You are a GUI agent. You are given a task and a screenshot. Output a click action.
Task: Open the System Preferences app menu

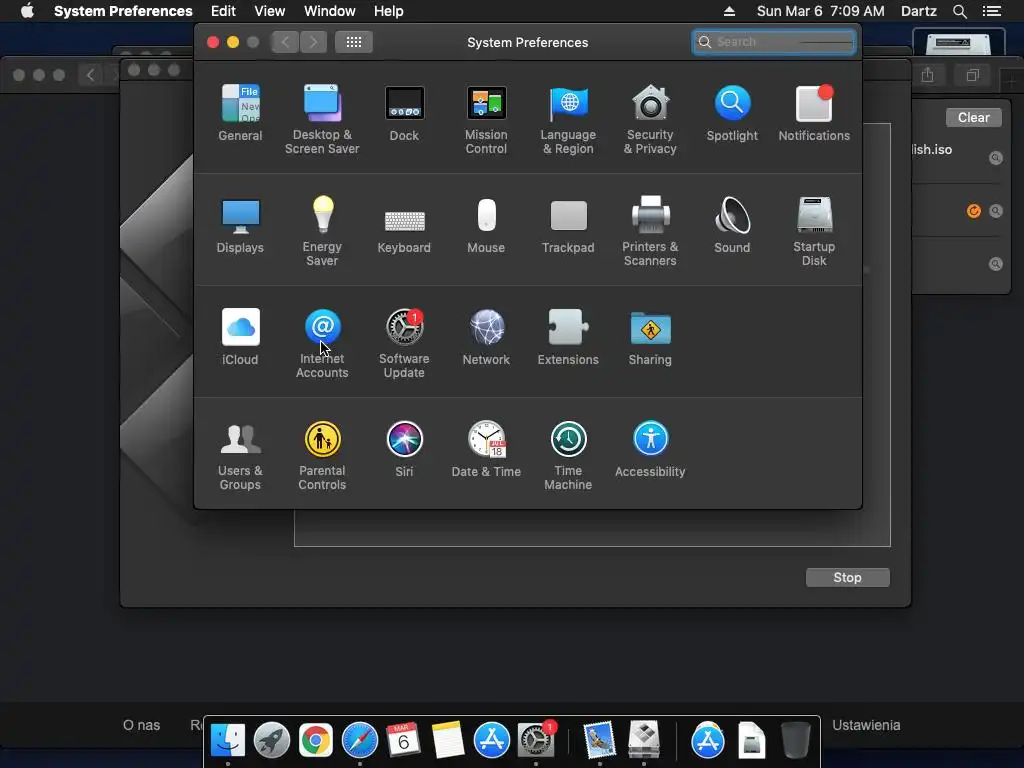123,11
